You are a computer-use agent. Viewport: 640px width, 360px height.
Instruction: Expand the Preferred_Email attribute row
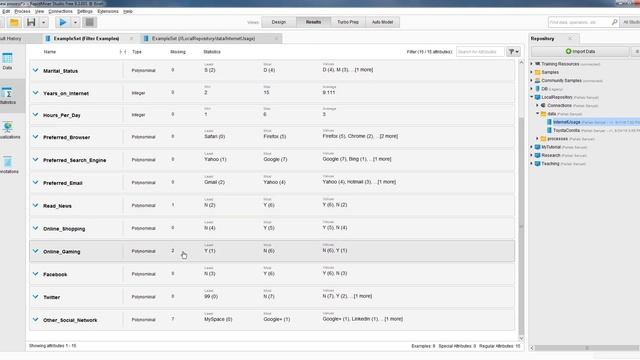(x=36, y=182)
